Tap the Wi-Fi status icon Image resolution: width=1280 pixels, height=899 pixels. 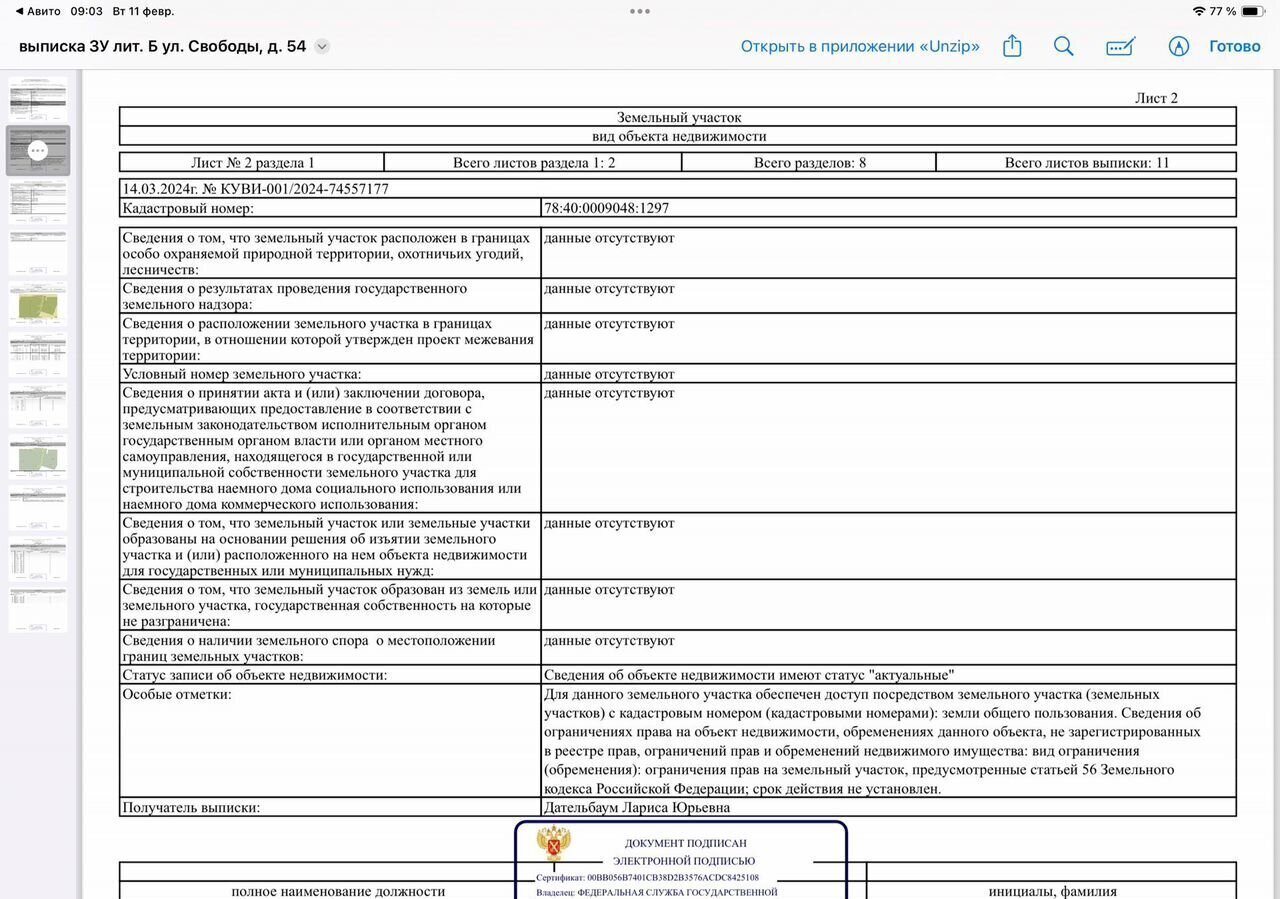click(1199, 11)
